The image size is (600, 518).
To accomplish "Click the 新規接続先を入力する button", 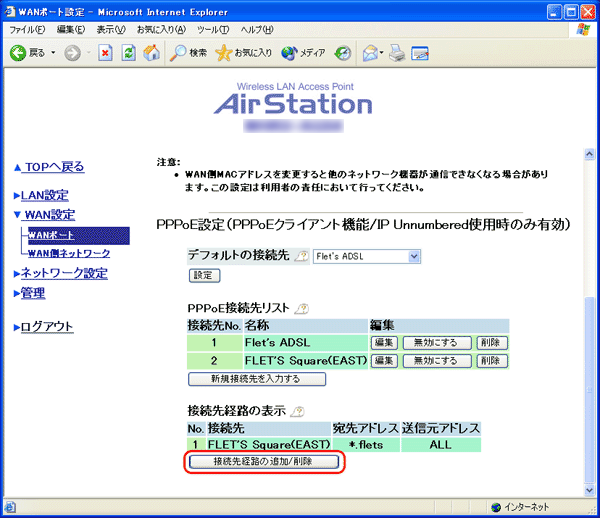I will (256, 379).
